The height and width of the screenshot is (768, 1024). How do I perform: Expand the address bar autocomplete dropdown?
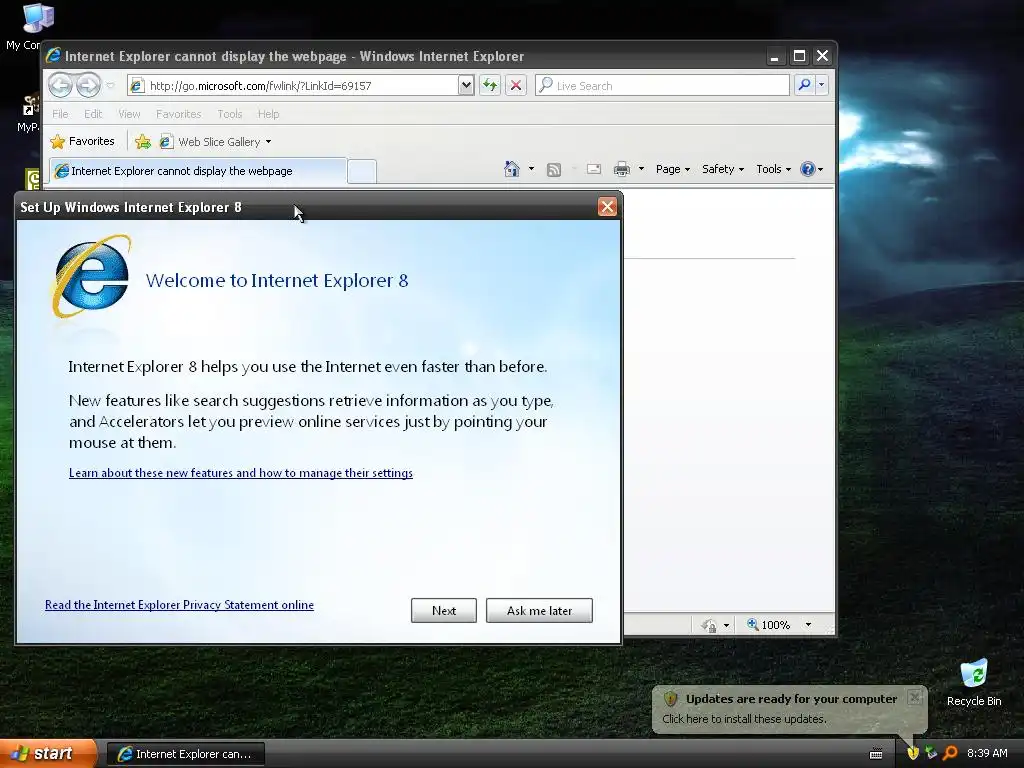[x=466, y=85]
